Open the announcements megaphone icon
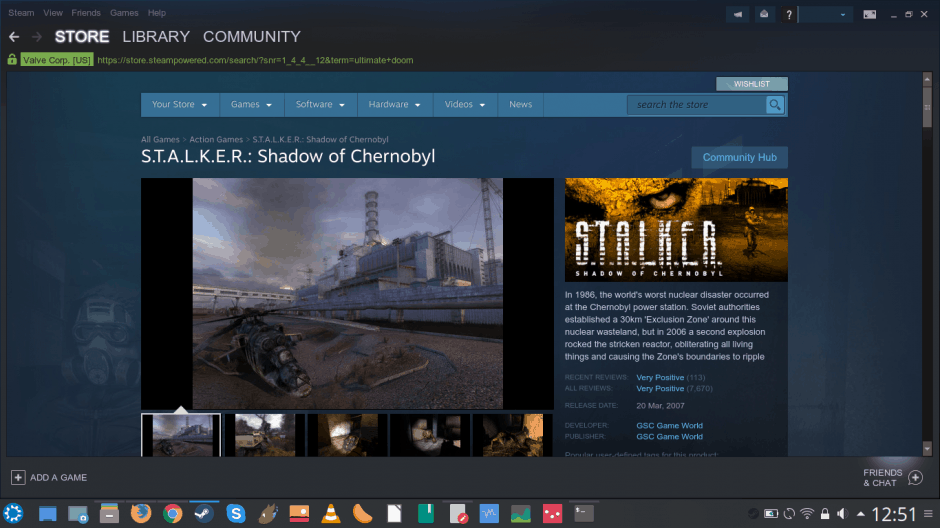Viewport: 940px width, 528px height. coord(738,14)
